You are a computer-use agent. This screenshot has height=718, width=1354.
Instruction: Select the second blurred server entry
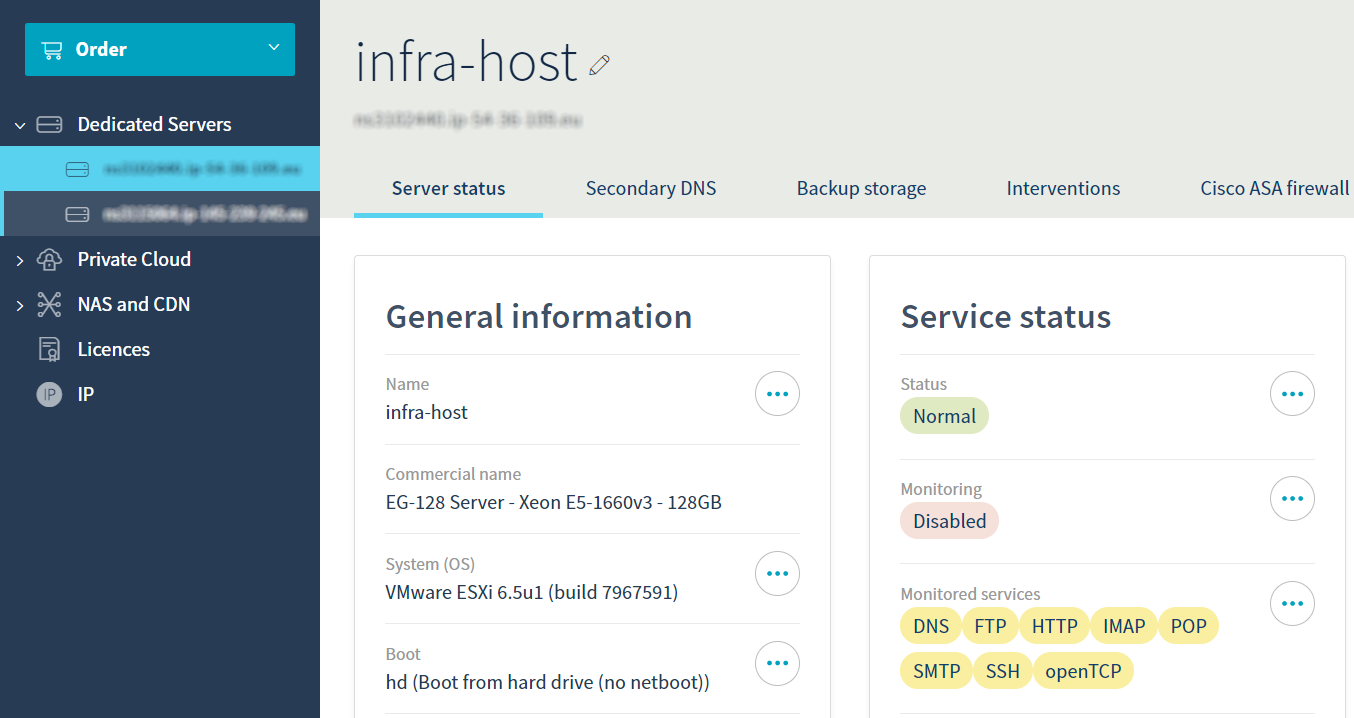[x=160, y=214]
